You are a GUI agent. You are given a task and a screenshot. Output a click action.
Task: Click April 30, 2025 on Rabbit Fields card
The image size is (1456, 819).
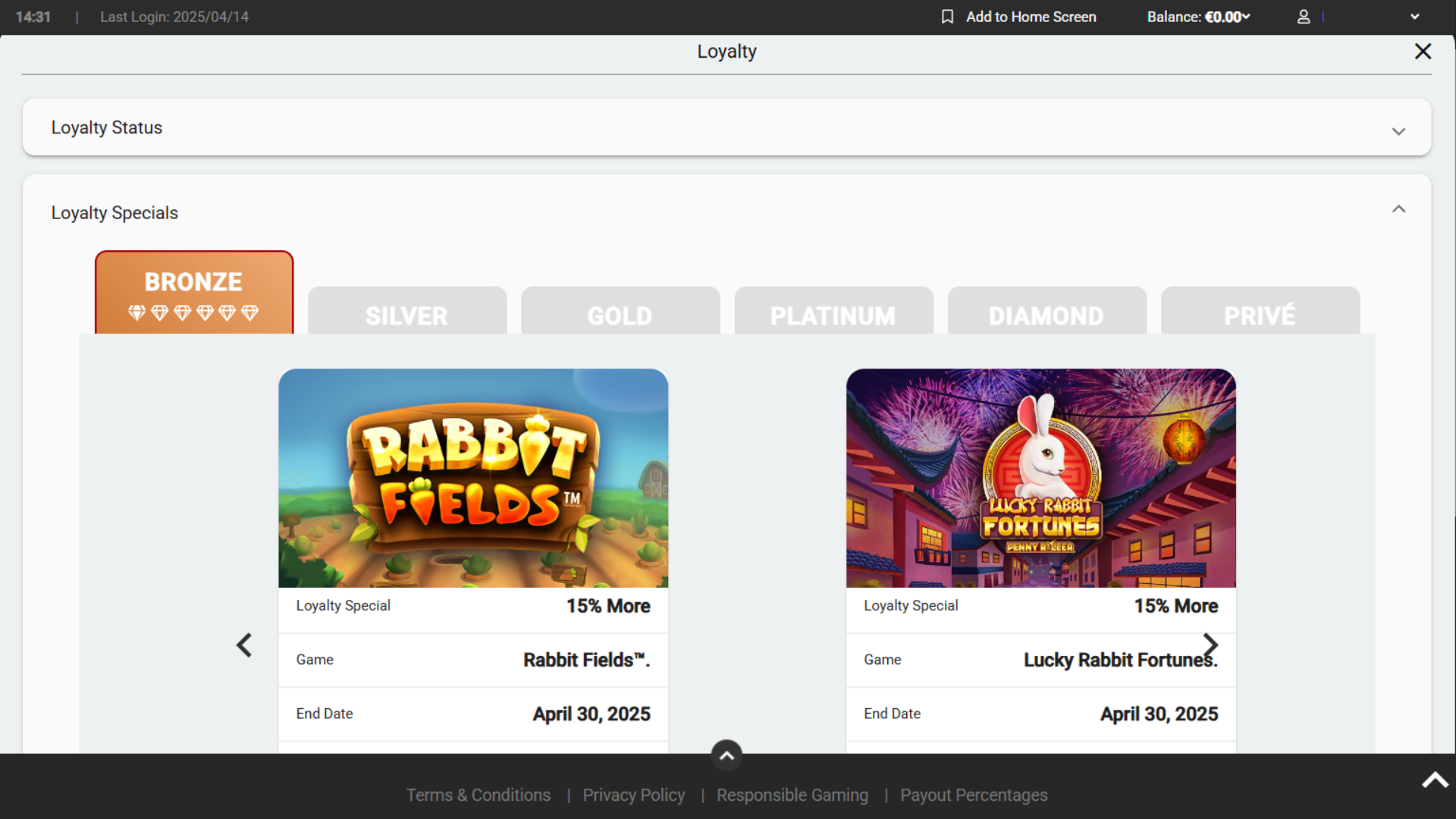[591, 714]
